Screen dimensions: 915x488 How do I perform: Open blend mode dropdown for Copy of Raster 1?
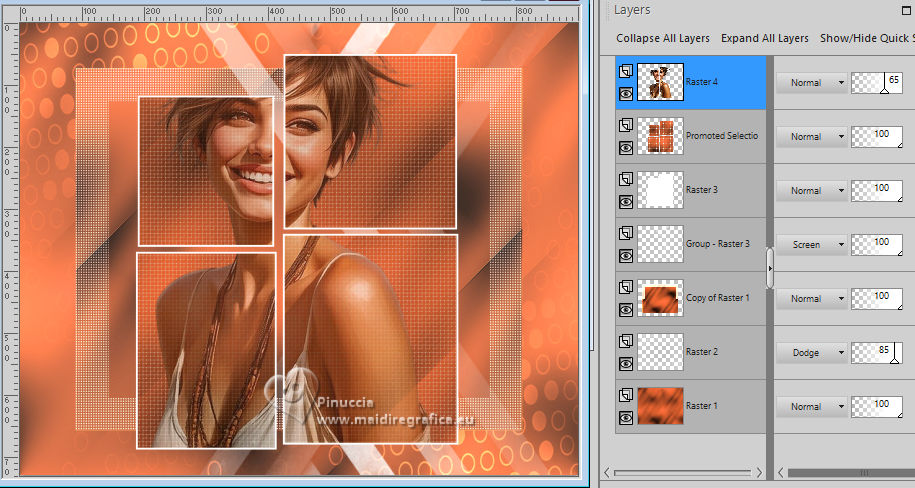pyautogui.click(x=812, y=299)
